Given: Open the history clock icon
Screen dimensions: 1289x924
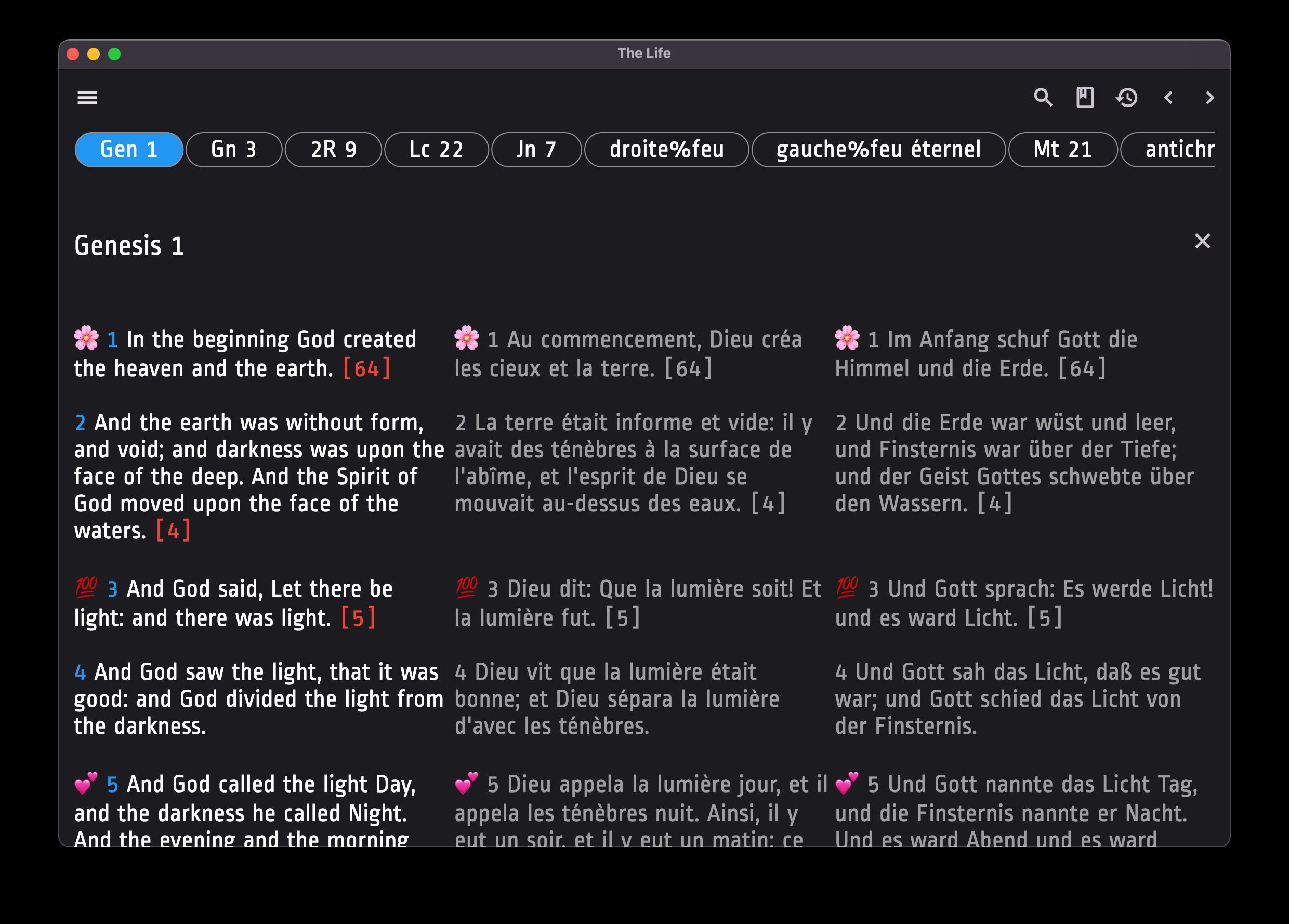Looking at the screenshot, I should (1126, 98).
